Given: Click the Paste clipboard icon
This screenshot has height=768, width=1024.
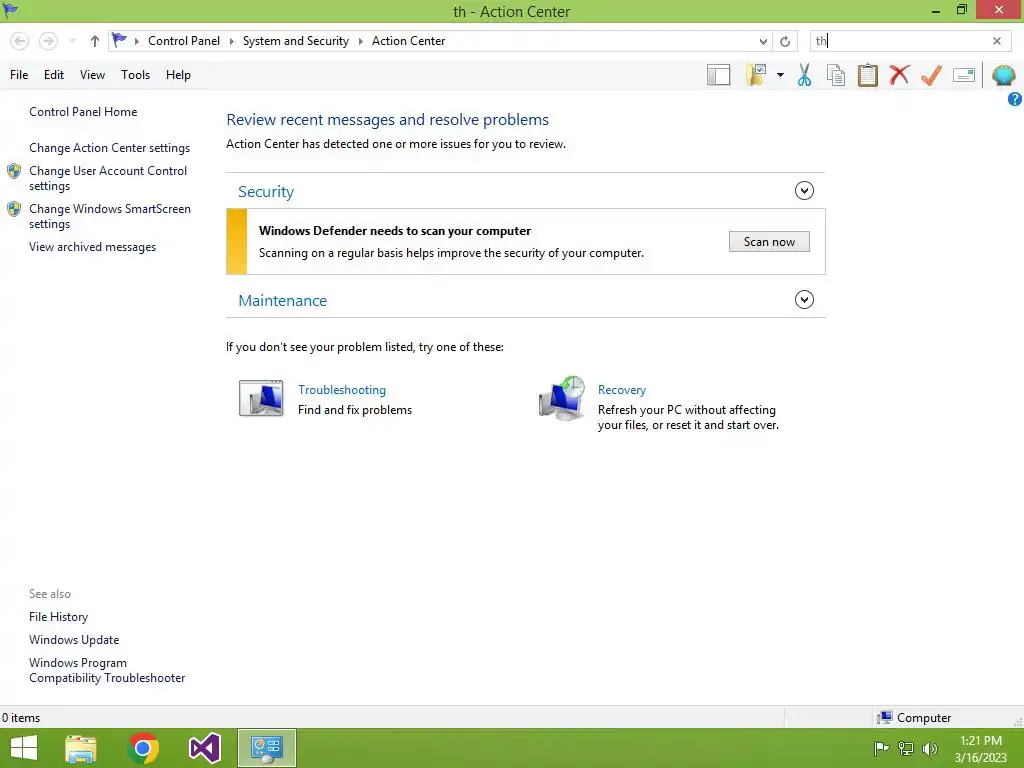Looking at the screenshot, I should point(867,75).
